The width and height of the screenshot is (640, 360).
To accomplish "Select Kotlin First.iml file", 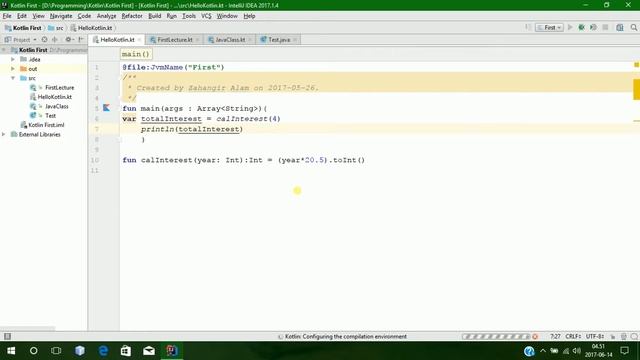I will [x=46, y=125].
